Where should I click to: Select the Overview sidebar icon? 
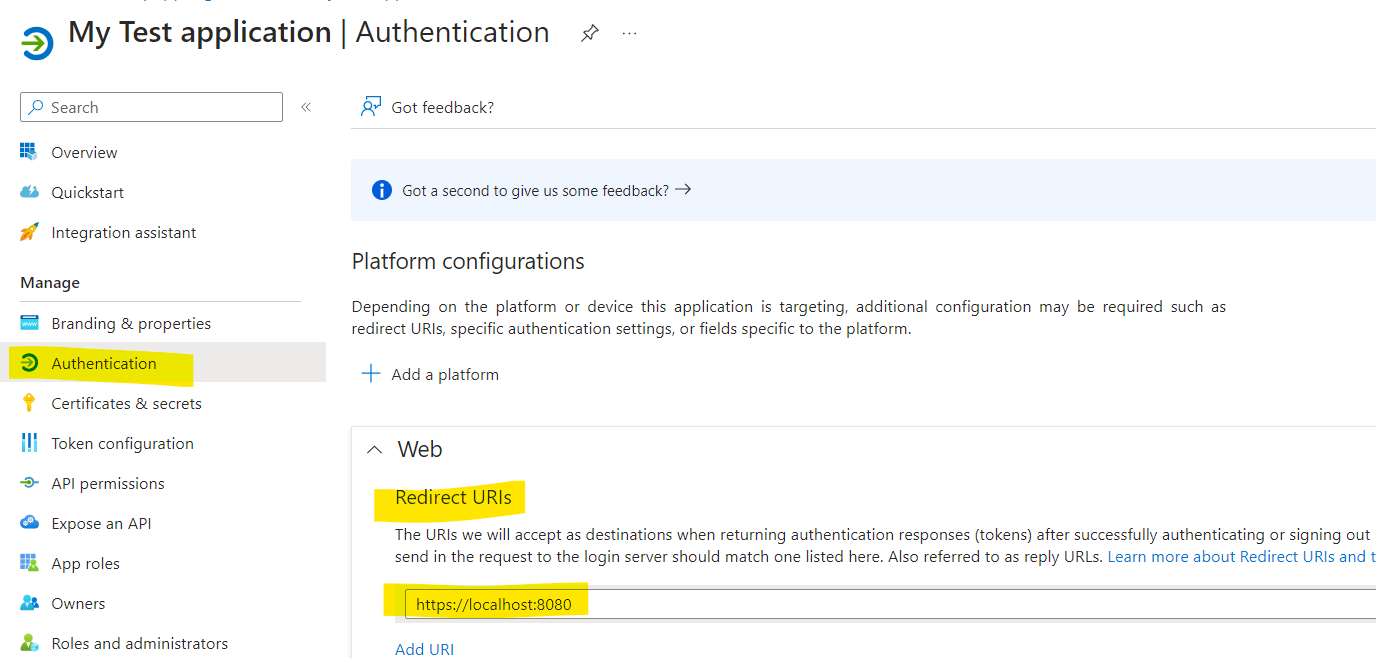click(31, 151)
